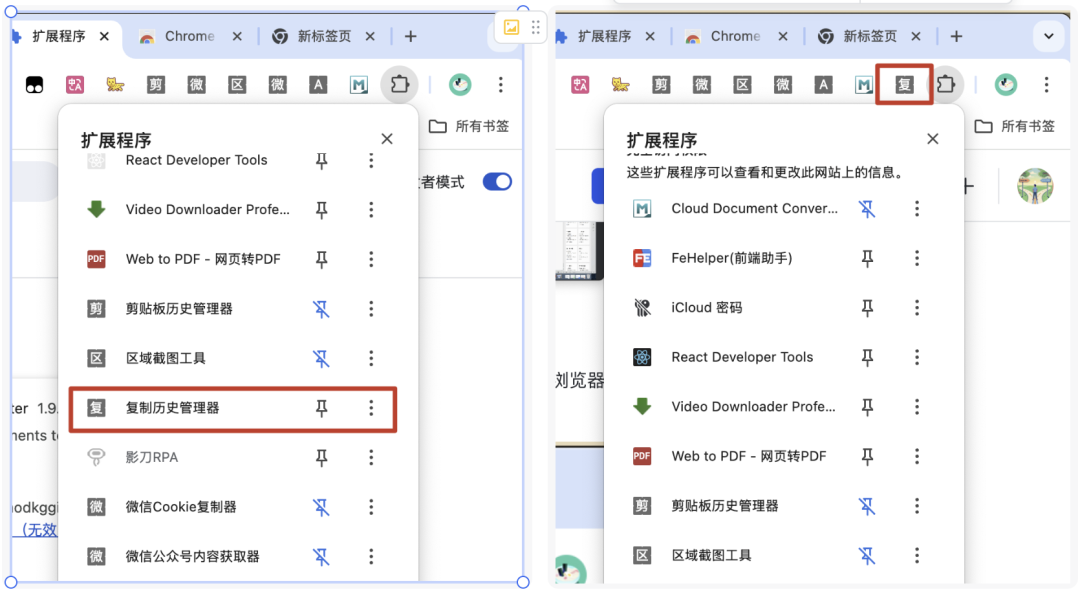Open more options for Cloud Document Converter

tap(917, 209)
